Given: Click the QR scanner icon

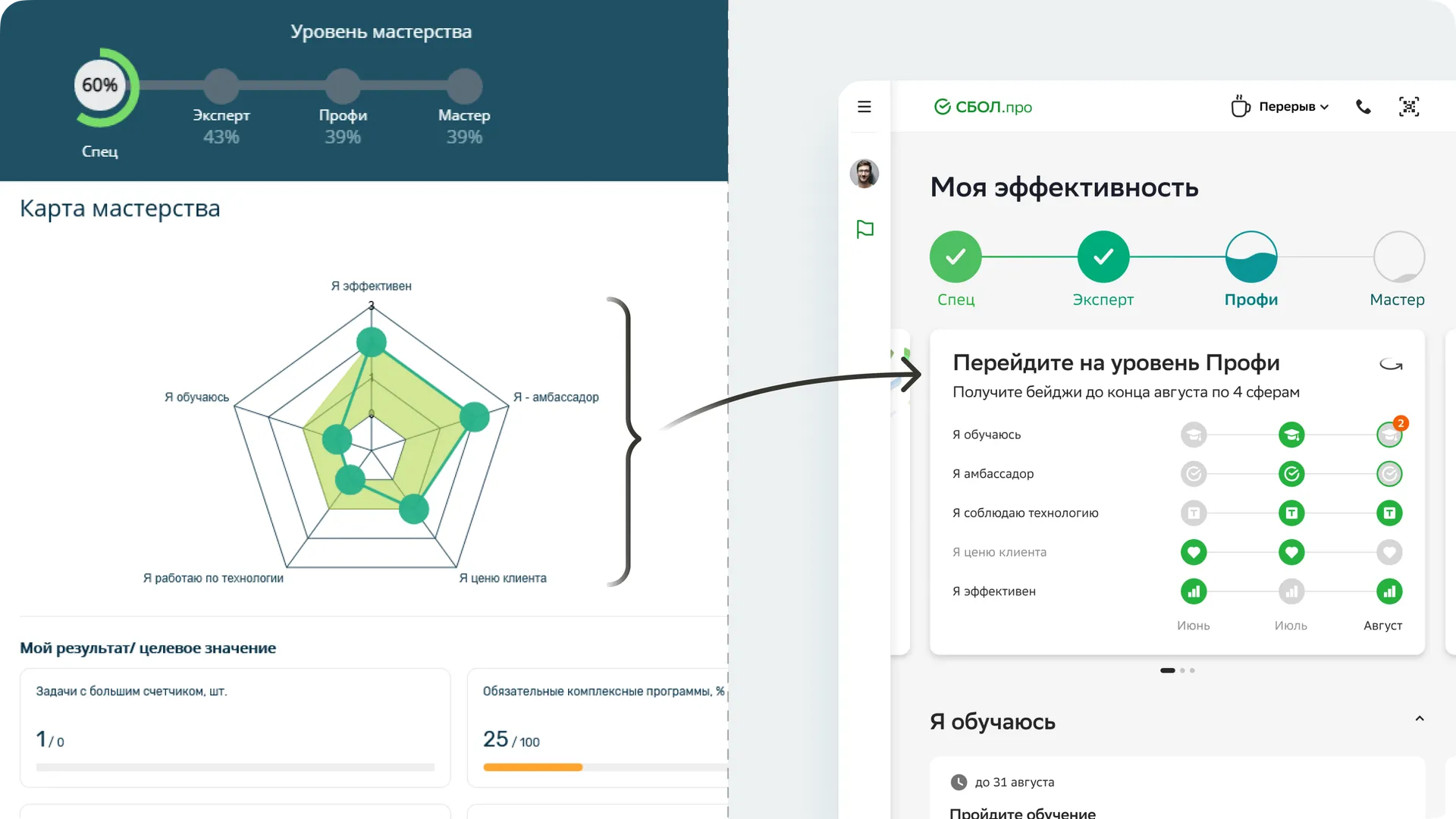Looking at the screenshot, I should 1408,107.
